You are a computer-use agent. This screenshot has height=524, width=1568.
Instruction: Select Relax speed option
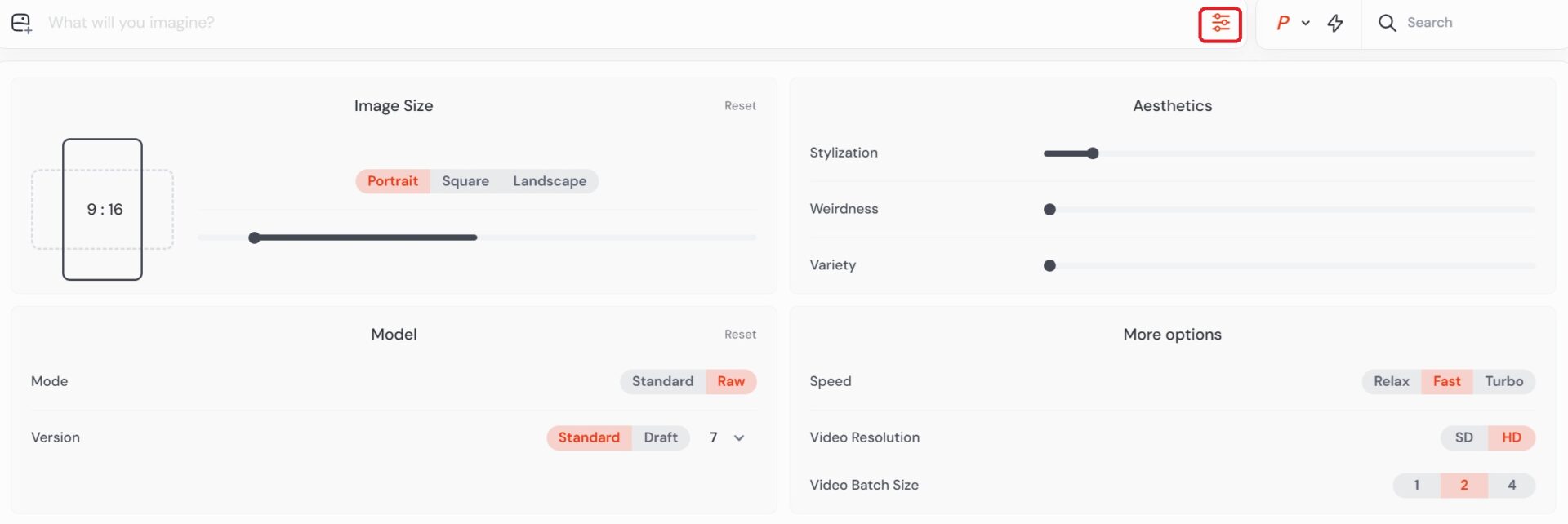[1391, 381]
